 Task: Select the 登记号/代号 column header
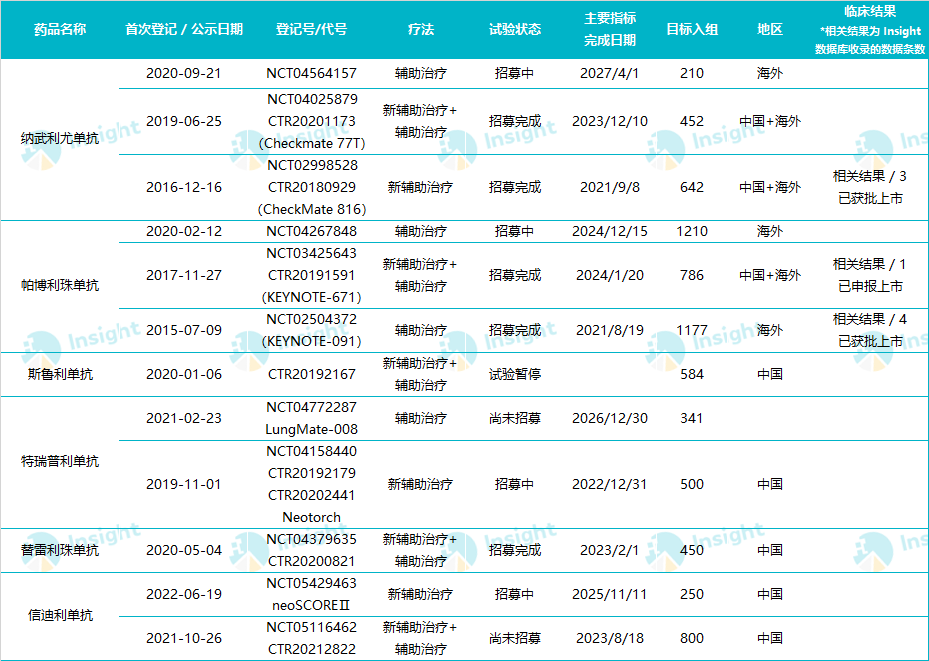(x=311, y=30)
